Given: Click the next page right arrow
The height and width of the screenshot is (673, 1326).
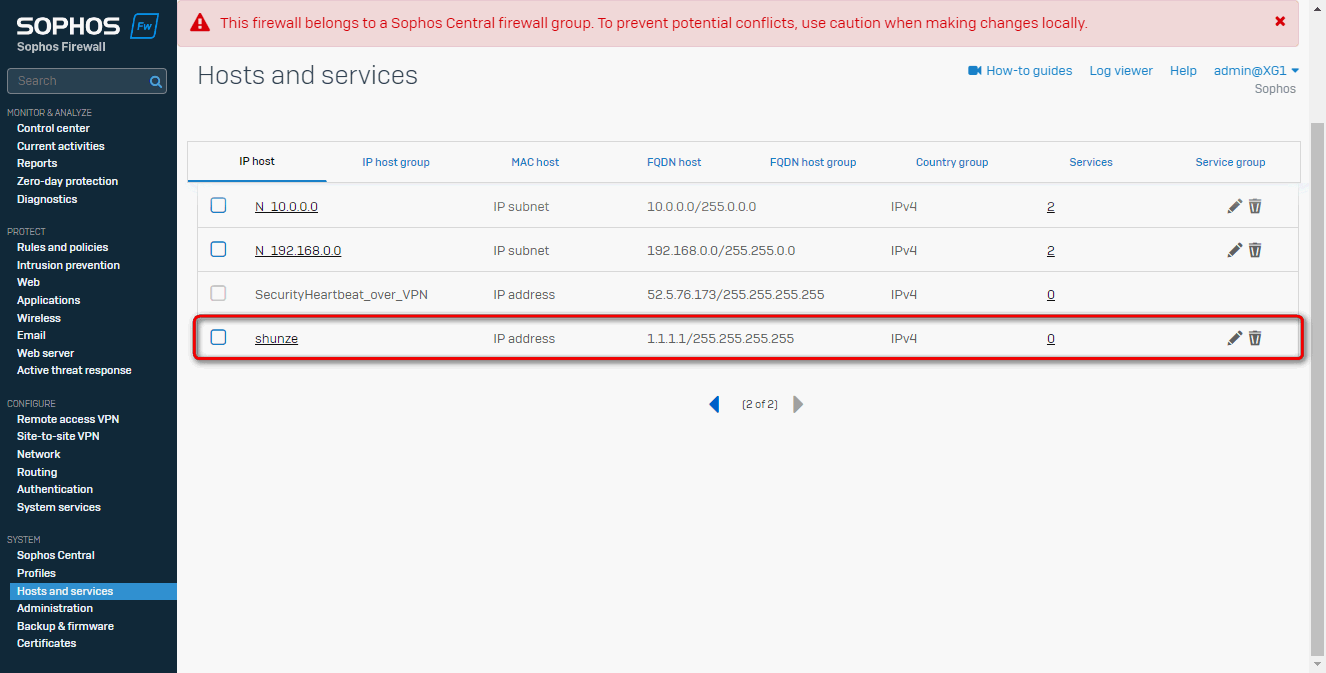Looking at the screenshot, I should coord(798,404).
